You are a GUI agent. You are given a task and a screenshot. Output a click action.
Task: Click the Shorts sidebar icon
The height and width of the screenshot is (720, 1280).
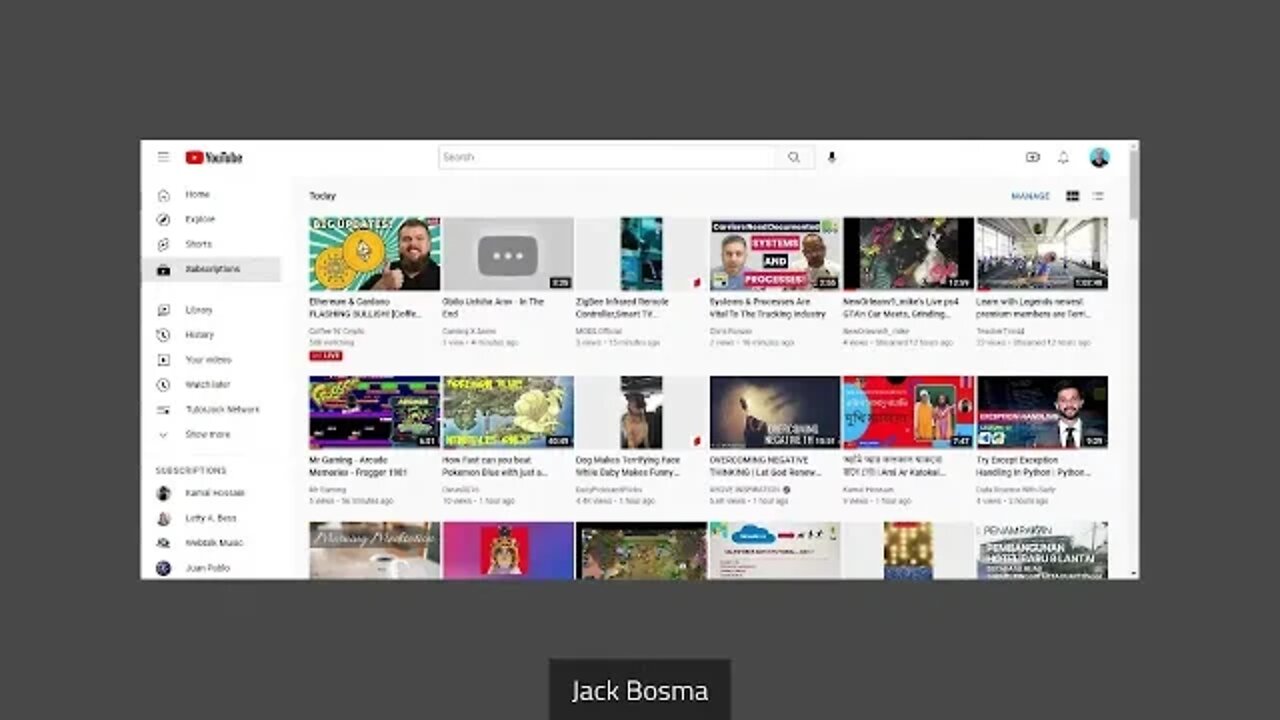(x=164, y=245)
